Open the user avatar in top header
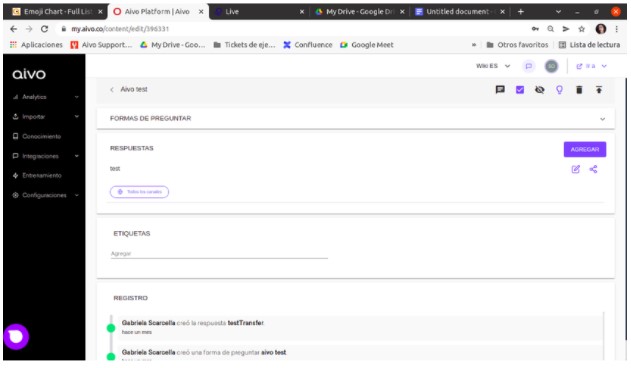 (551, 66)
